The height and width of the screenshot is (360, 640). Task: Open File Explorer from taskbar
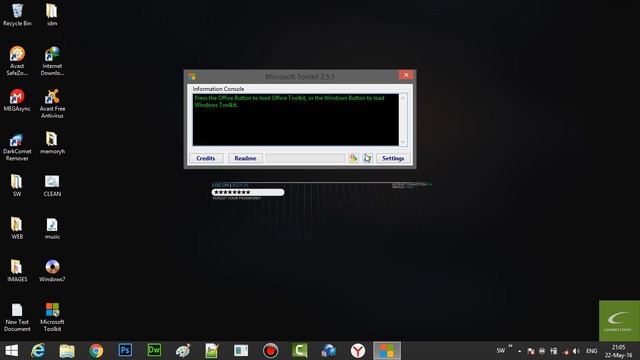pos(67,351)
